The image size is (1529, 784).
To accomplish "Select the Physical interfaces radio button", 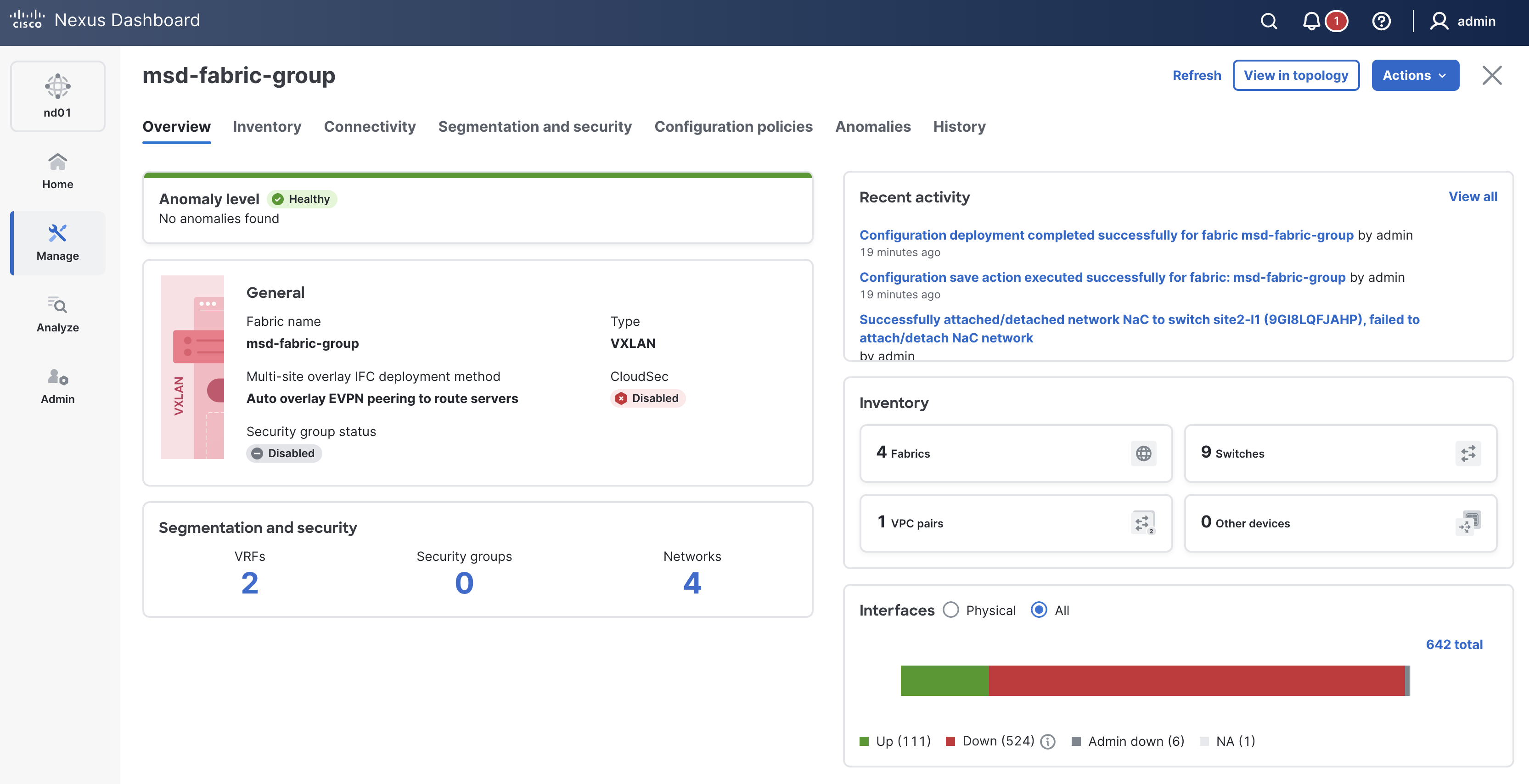I will 951,610.
